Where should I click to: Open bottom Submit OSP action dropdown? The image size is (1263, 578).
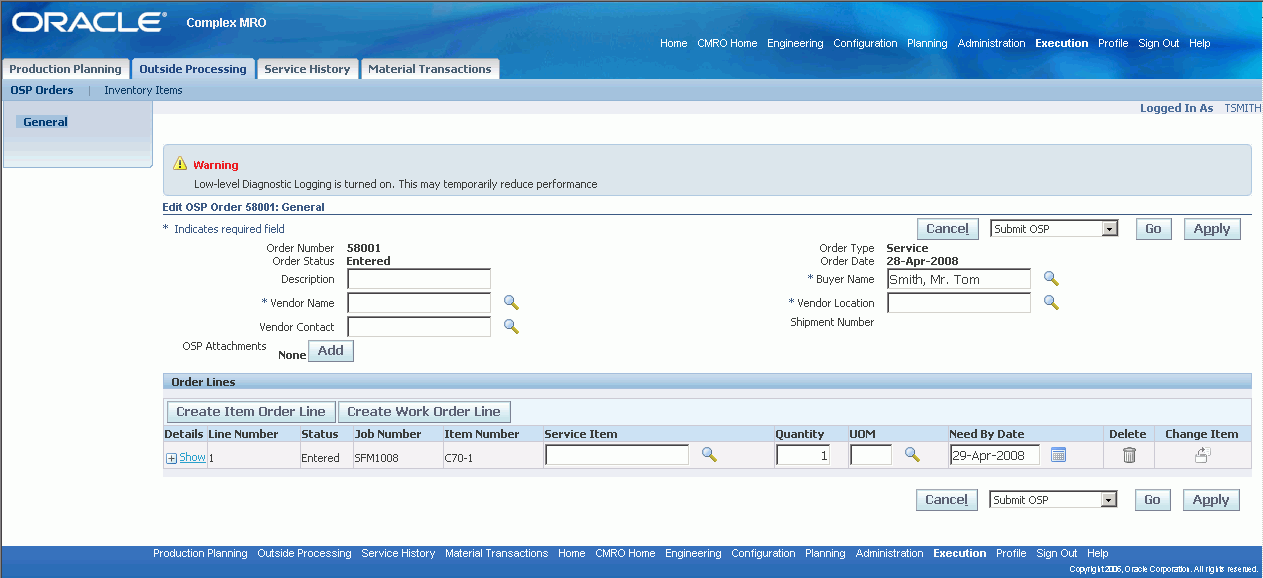pyautogui.click(x=1053, y=500)
